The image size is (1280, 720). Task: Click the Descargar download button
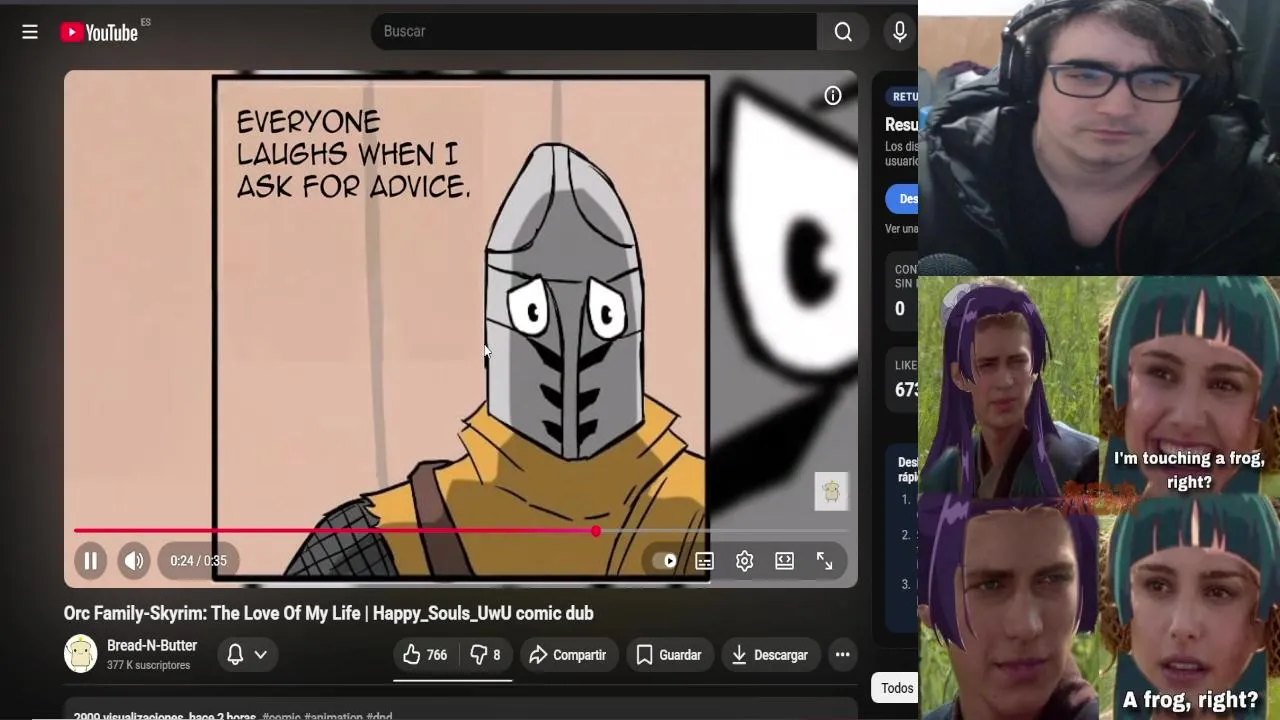pos(769,655)
